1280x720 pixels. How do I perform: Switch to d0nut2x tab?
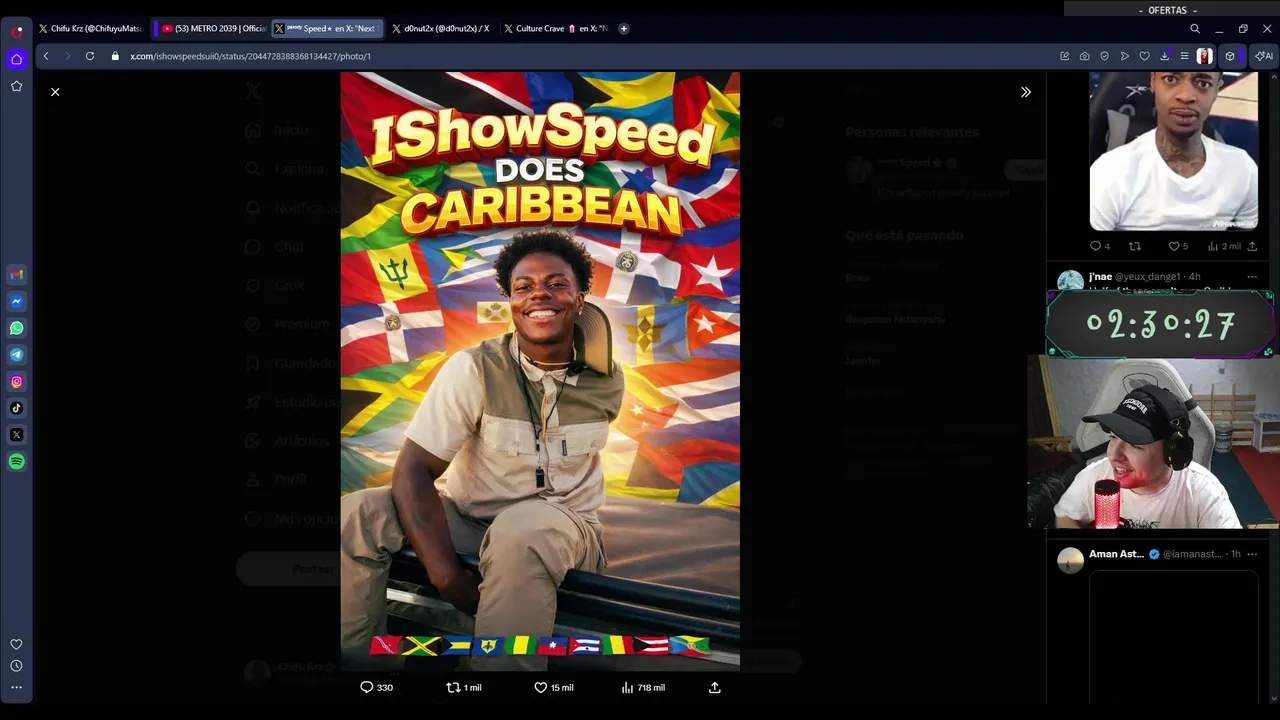(441, 29)
